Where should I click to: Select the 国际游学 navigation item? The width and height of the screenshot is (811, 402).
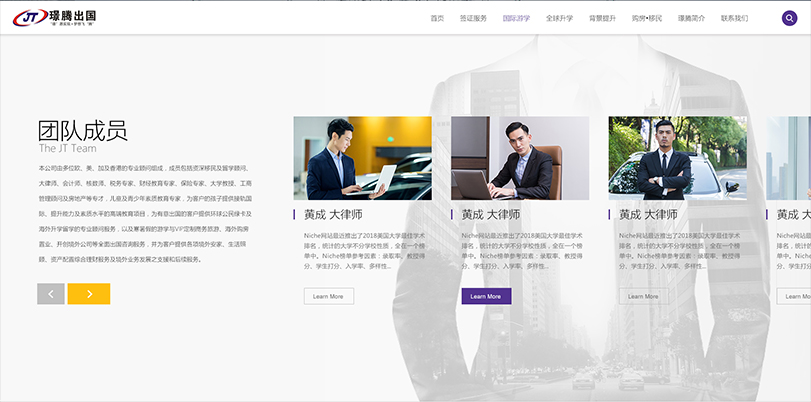pos(516,18)
